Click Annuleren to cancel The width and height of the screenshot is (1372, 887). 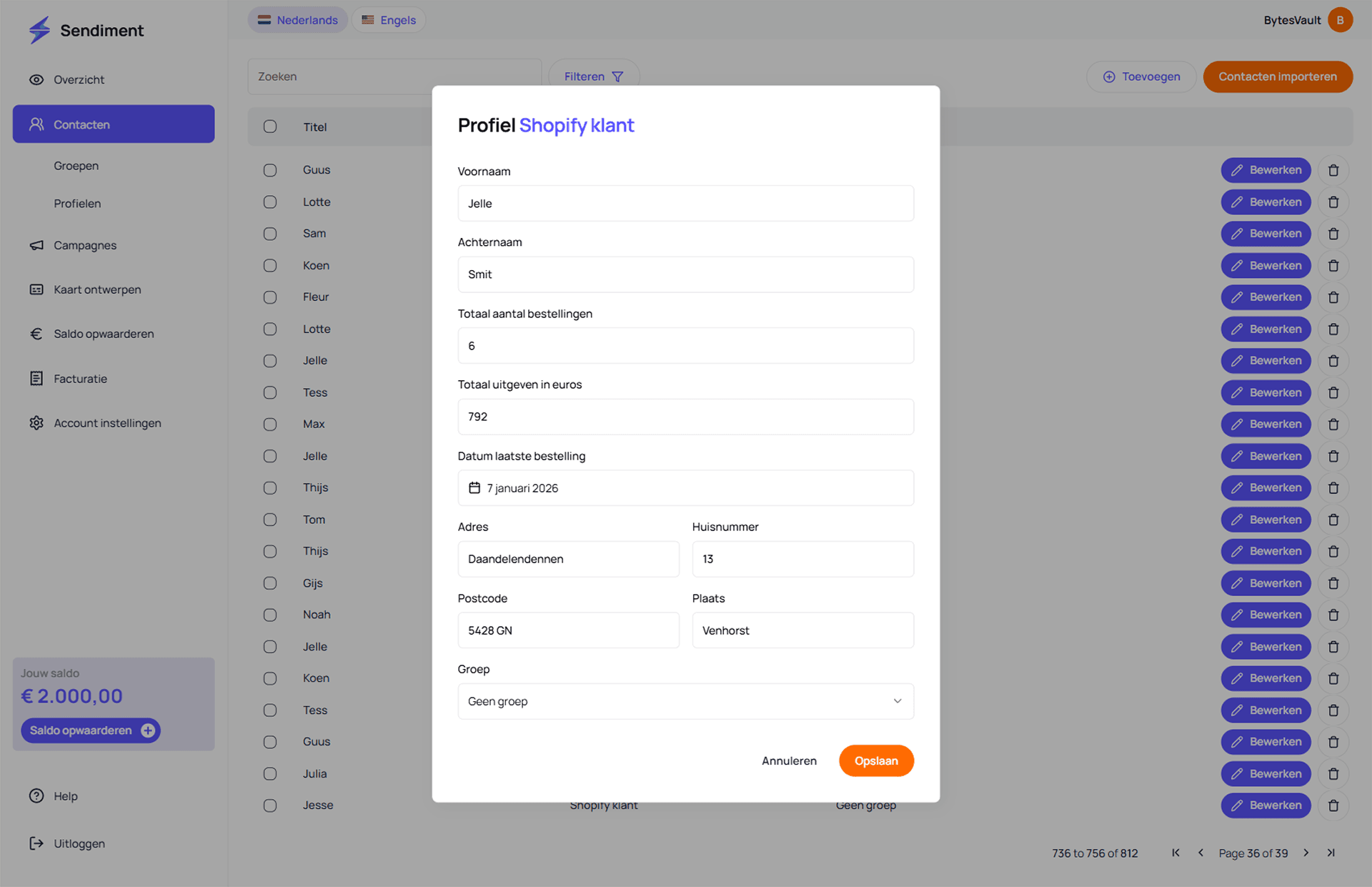point(789,760)
